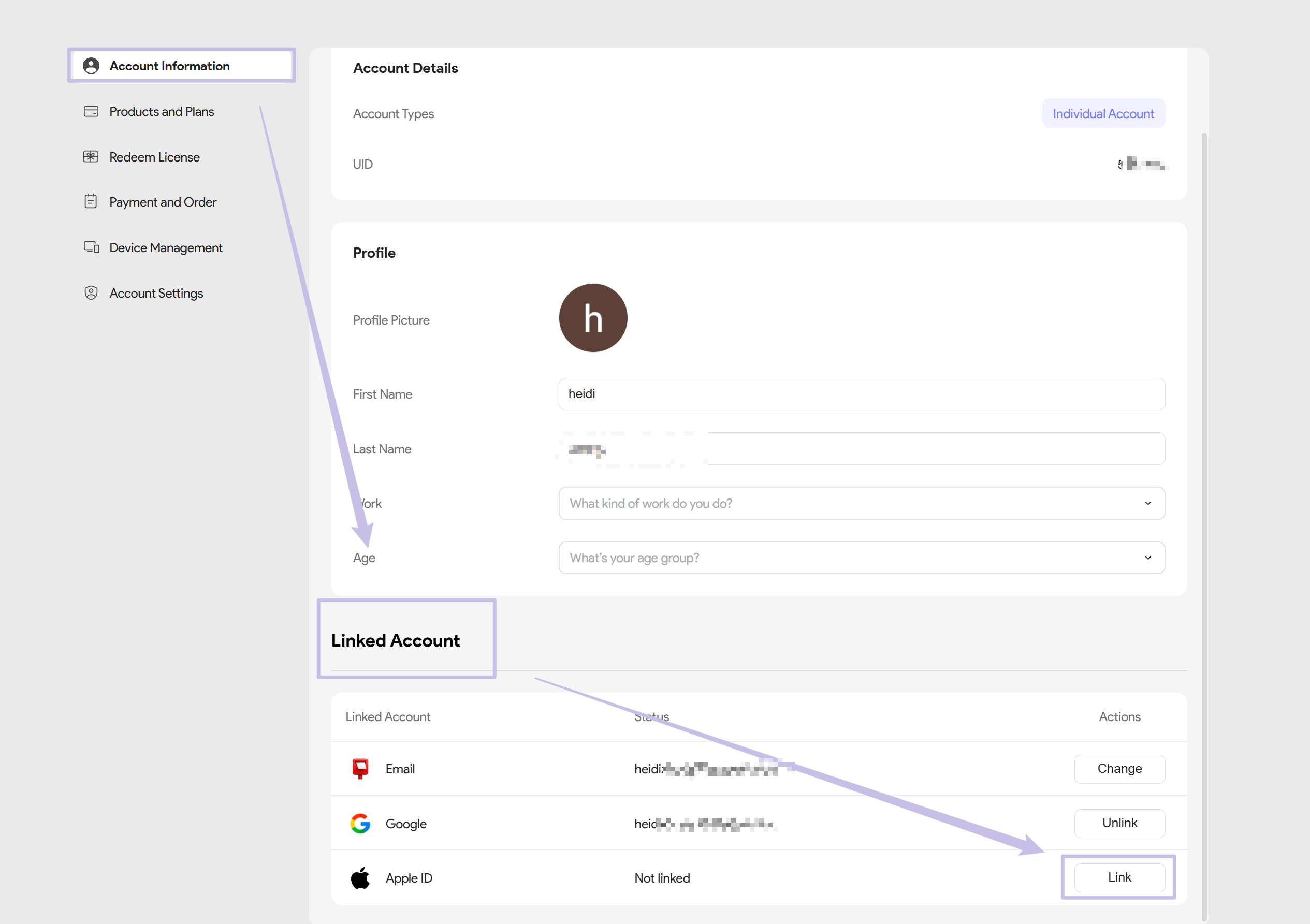Click the Account Settings shield icon
Screen dimensions: 1310x924
91,293
